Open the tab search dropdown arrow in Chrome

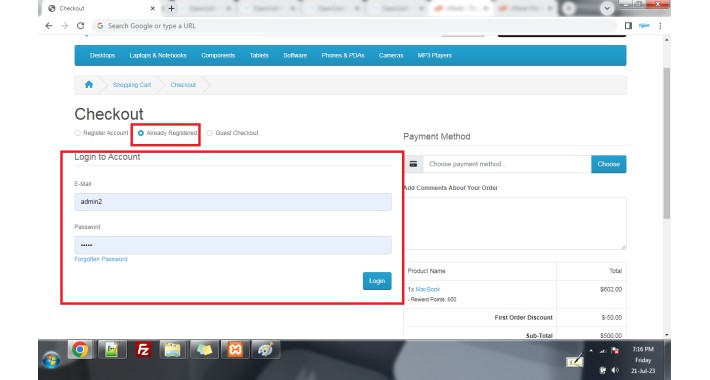coord(607,8)
